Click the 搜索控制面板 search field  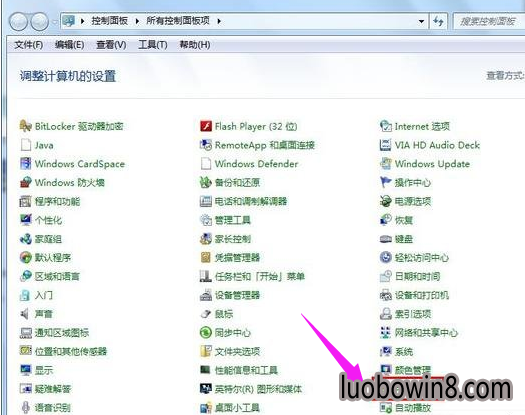click(489, 21)
